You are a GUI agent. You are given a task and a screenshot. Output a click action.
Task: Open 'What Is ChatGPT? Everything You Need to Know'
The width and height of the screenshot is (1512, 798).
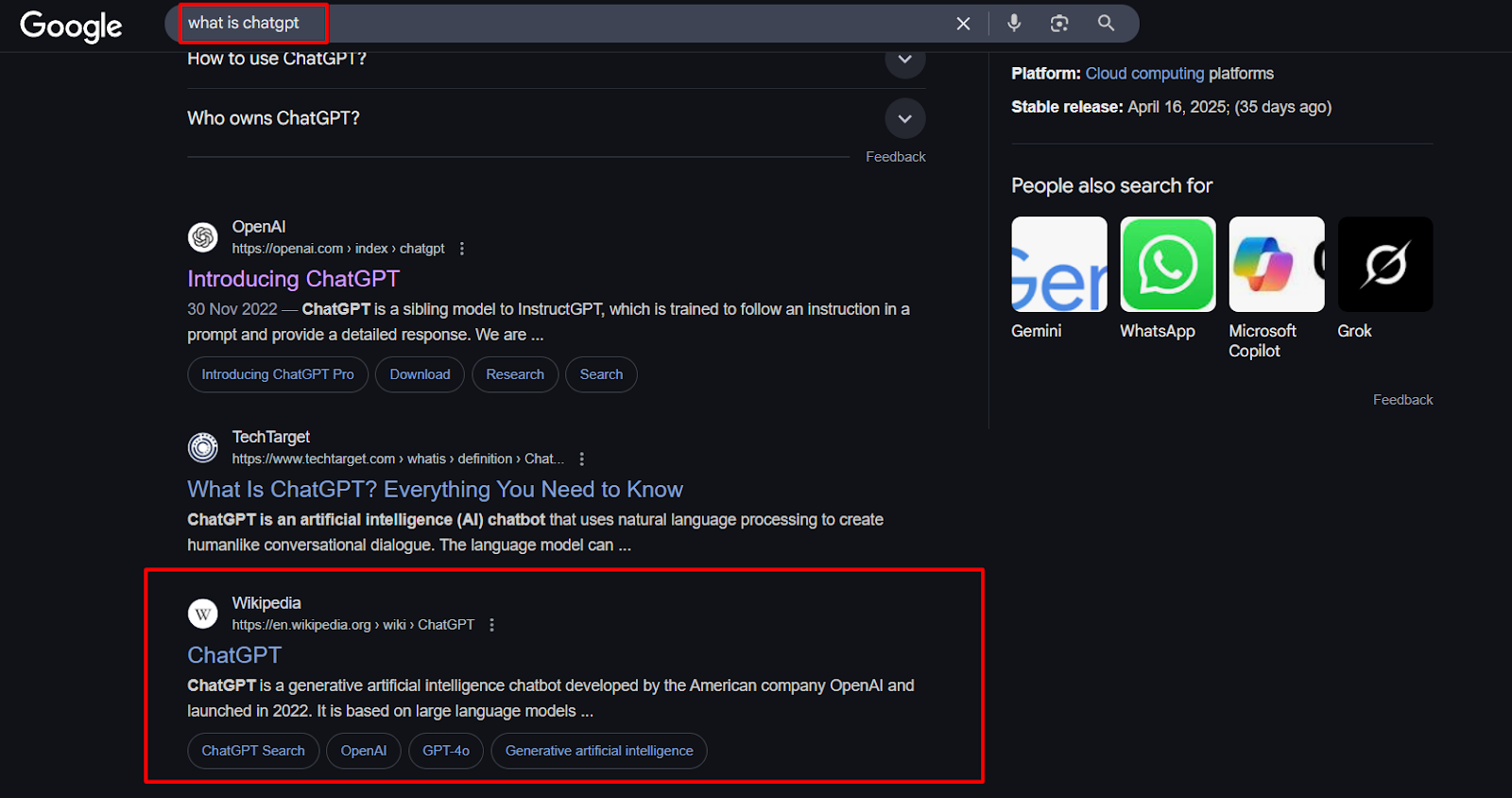[x=435, y=489]
